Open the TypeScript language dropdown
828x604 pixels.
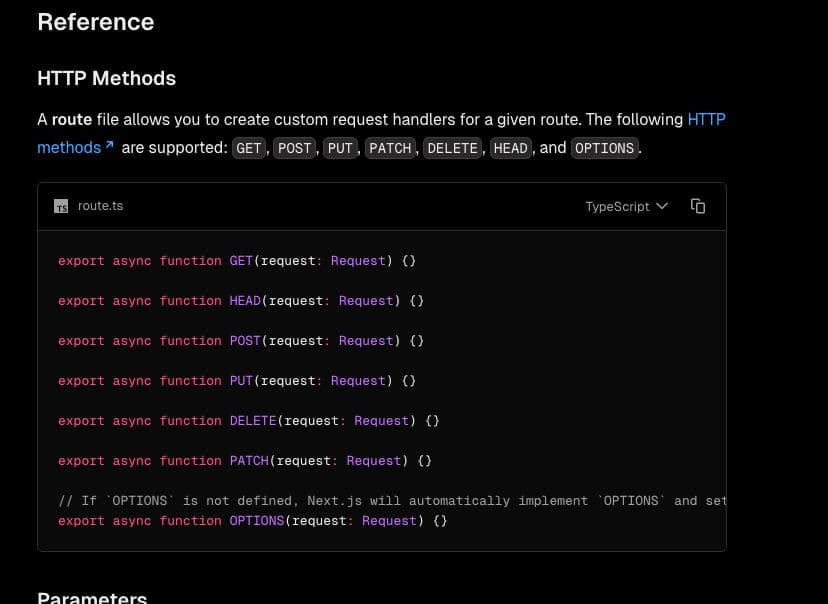pyautogui.click(x=626, y=206)
